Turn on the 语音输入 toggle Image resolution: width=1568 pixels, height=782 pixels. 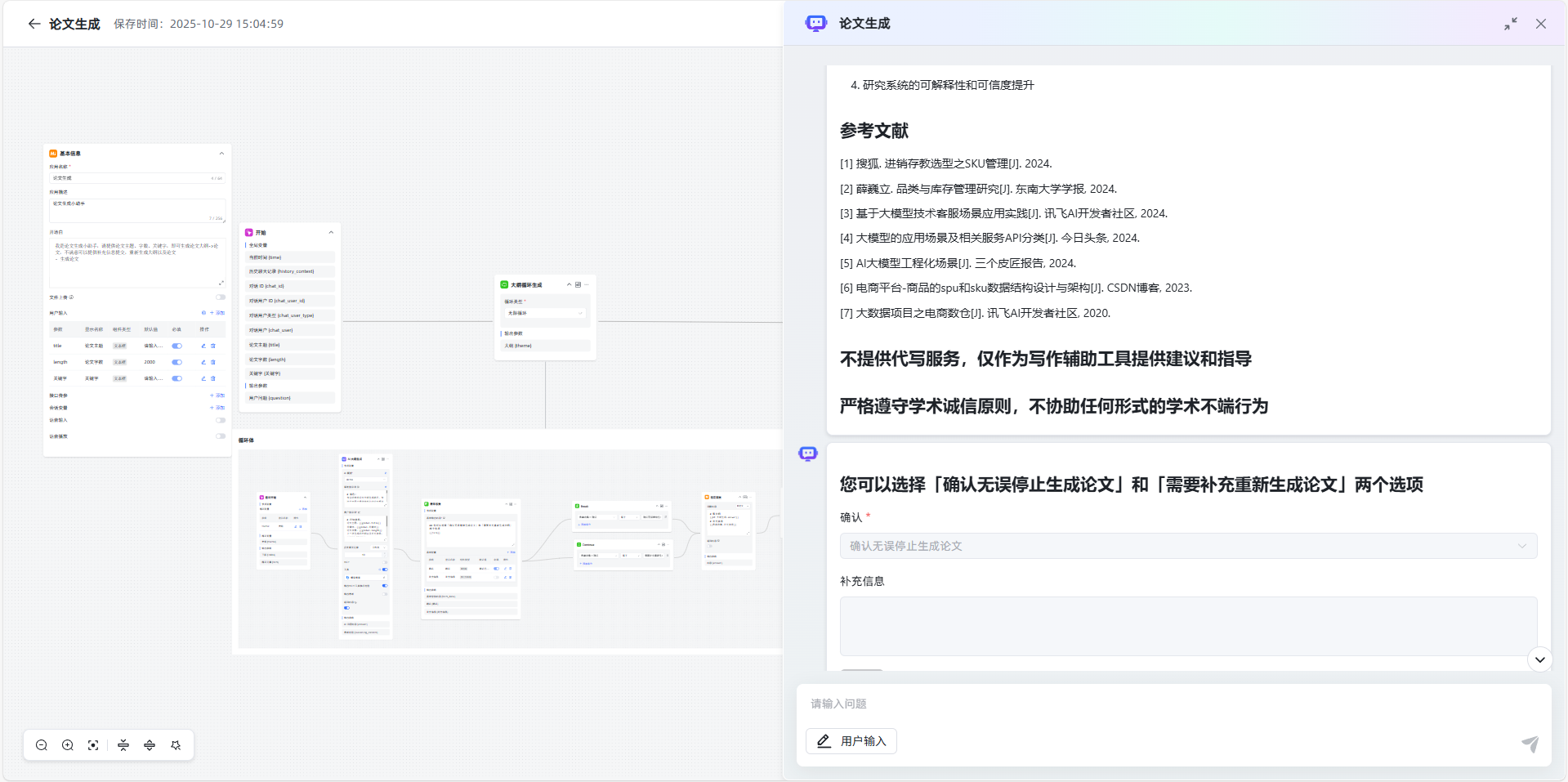220,421
